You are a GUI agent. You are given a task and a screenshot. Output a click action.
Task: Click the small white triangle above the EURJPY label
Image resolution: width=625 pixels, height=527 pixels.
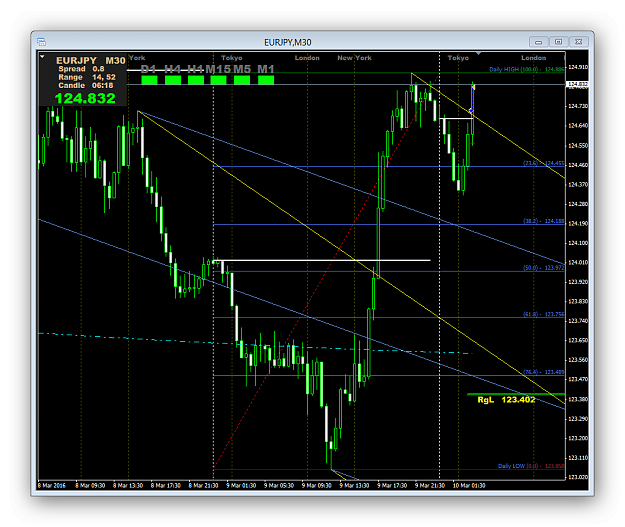click(x=42, y=56)
